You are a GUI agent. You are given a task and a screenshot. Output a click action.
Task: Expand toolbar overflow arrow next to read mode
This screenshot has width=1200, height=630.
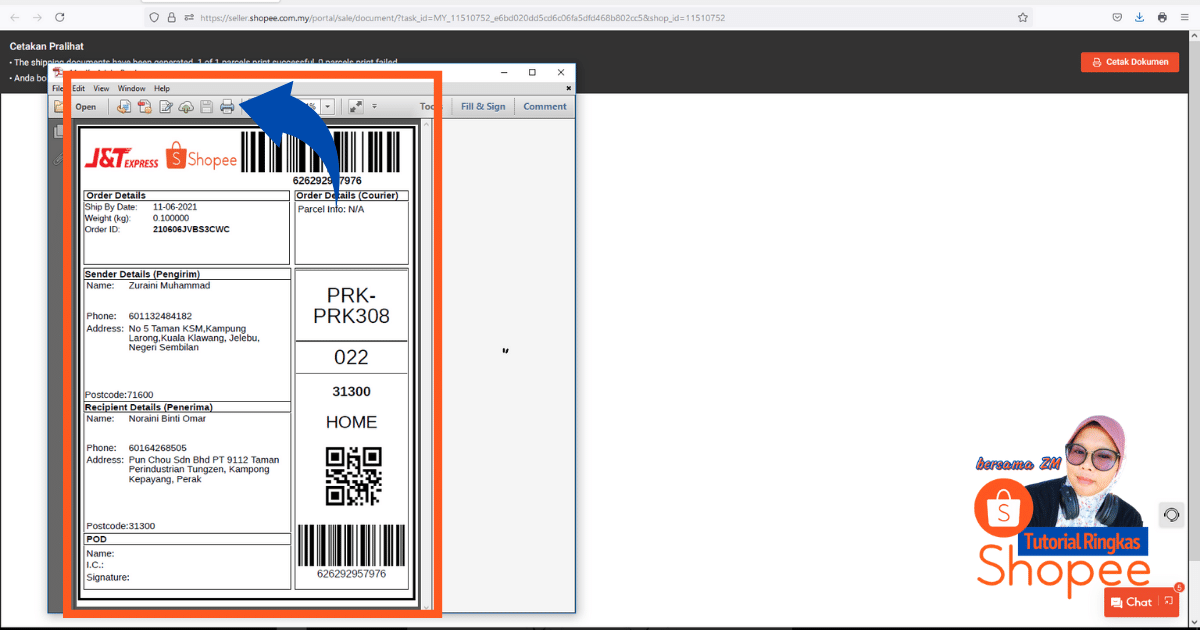tap(374, 106)
